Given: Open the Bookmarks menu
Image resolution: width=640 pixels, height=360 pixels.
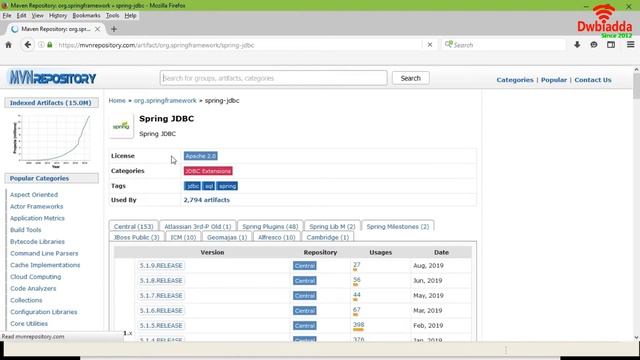Looking at the screenshot, I should 86,16.
